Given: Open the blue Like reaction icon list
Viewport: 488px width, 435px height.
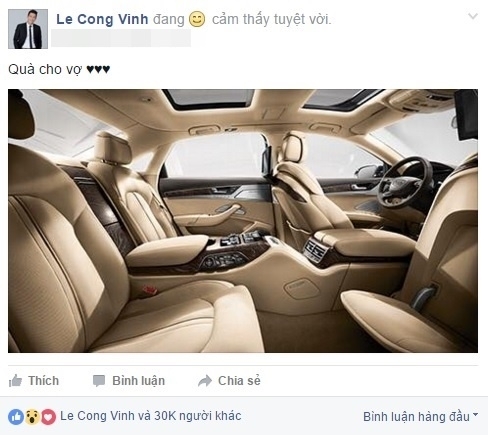Looking at the screenshot, I should [x=16, y=417].
